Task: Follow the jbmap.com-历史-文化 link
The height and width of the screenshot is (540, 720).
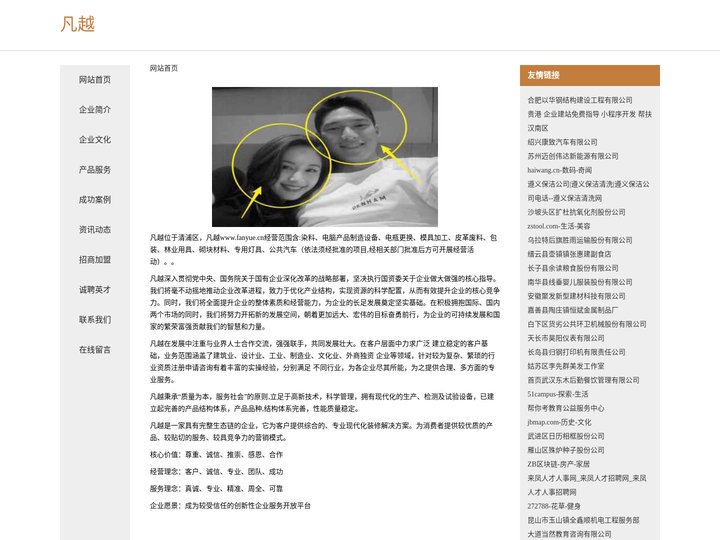Action: [559, 422]
